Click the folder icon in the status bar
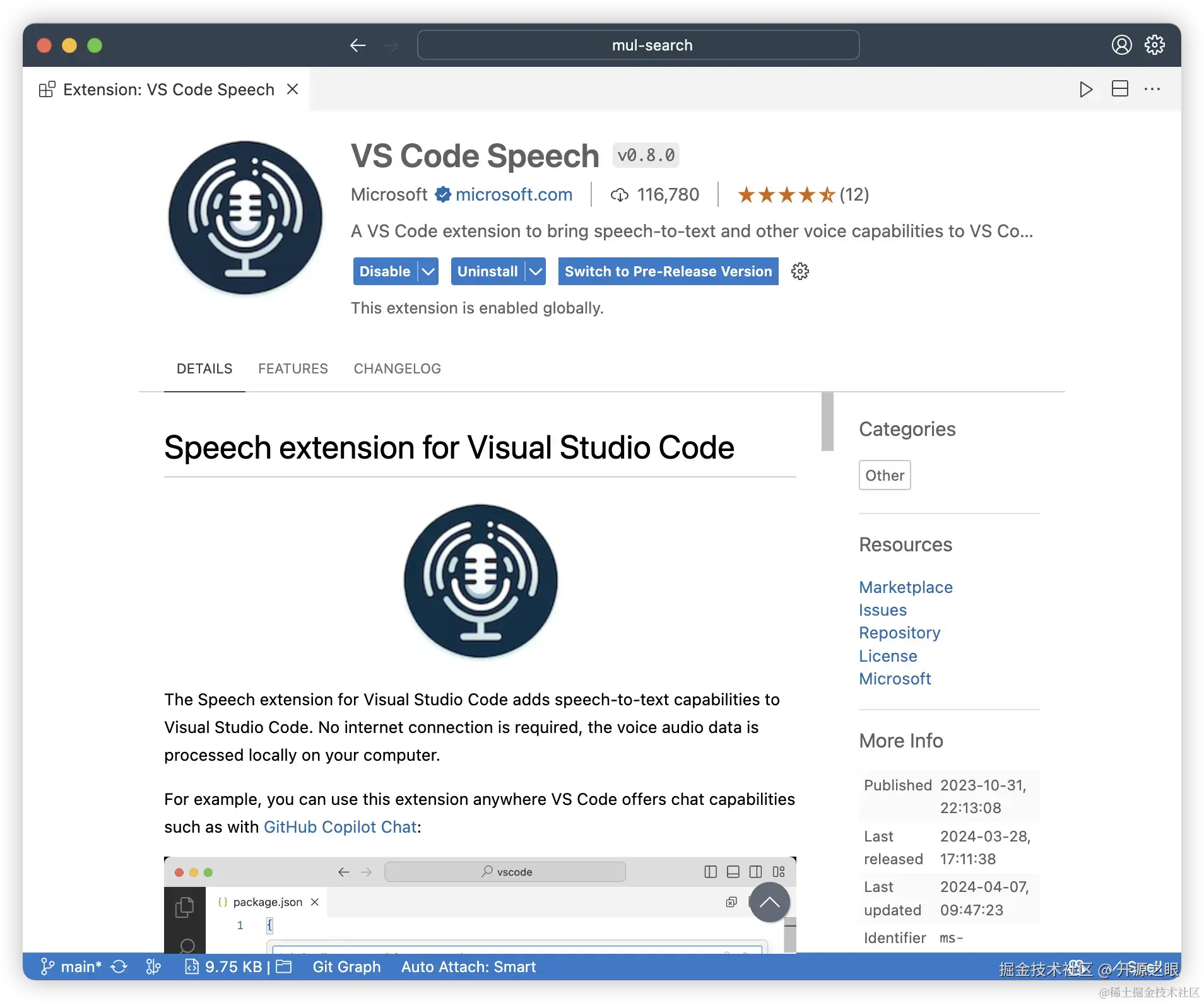 tap(284, 966)
